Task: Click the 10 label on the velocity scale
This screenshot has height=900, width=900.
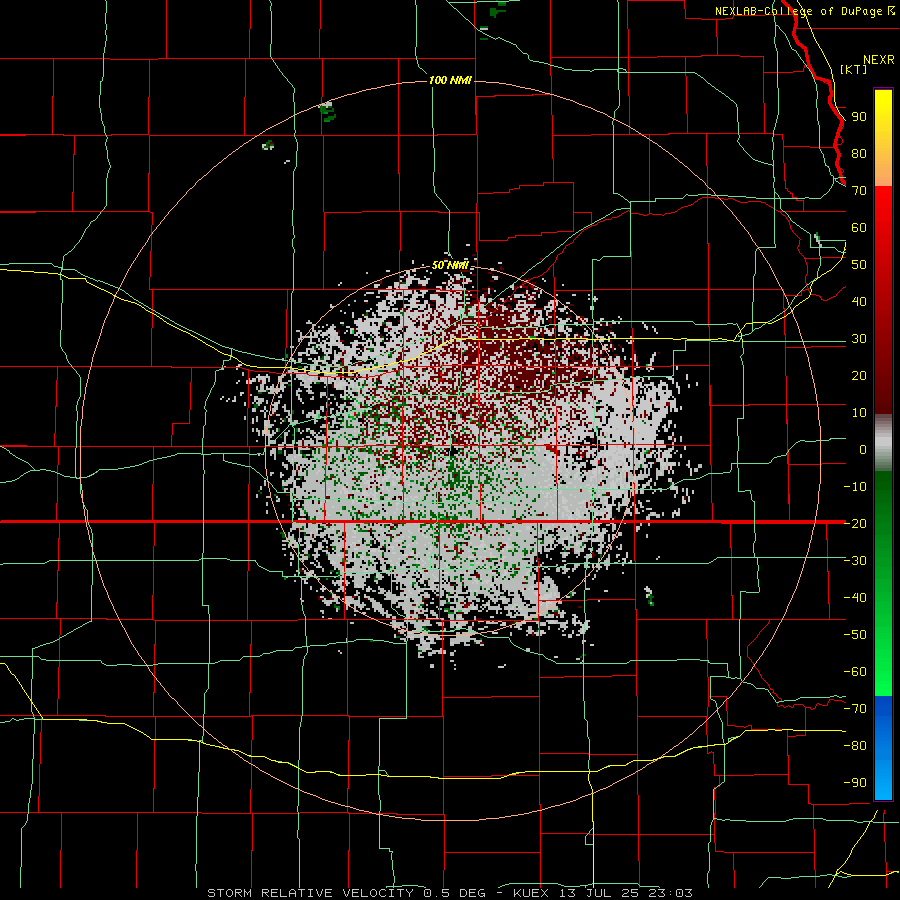Action: (859, 413)
